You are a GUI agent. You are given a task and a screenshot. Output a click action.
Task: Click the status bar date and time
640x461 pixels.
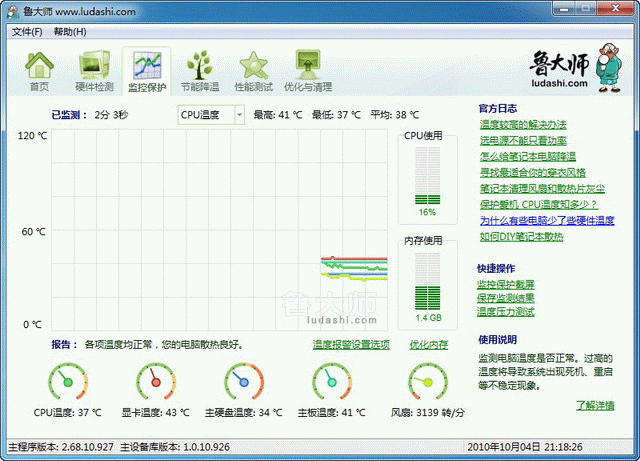(525, 447)
